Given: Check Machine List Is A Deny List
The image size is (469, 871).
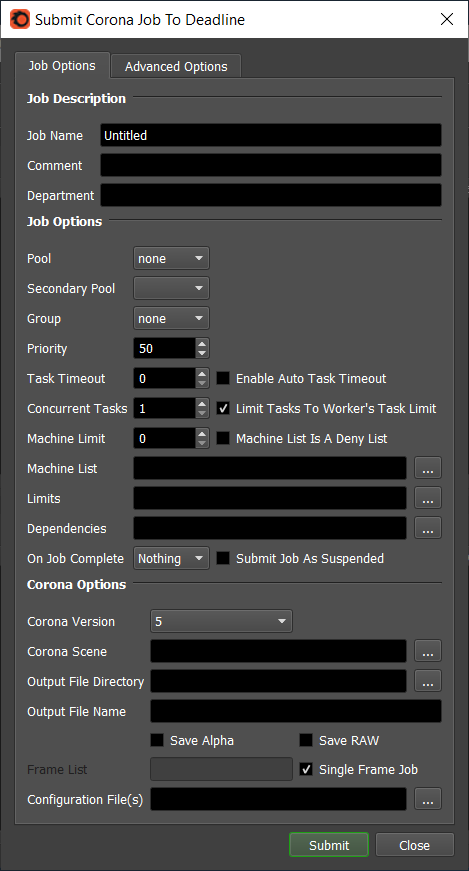Looking at the screenshot, I should click(x=223, y=438).
